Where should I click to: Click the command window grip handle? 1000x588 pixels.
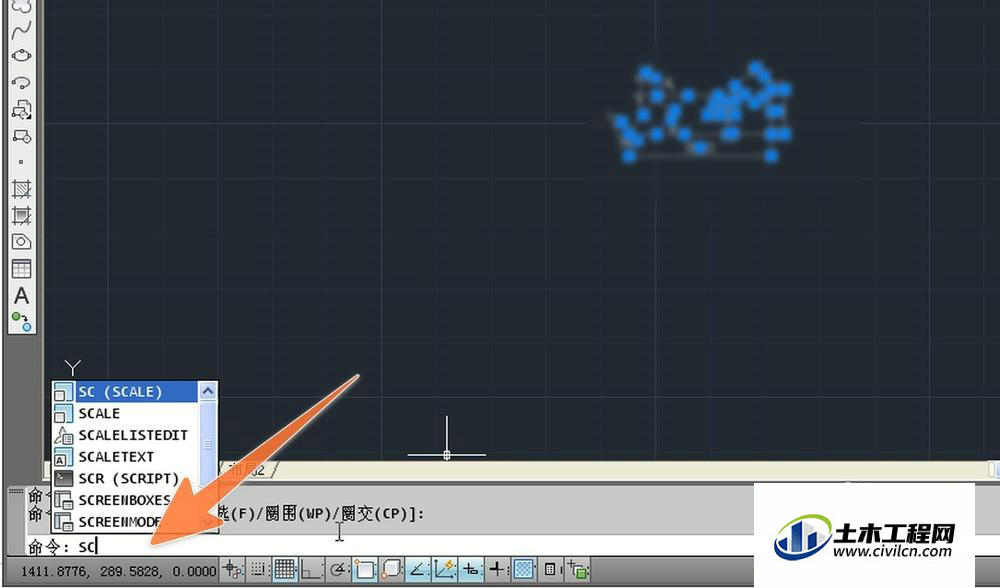(x=15, y=490)
